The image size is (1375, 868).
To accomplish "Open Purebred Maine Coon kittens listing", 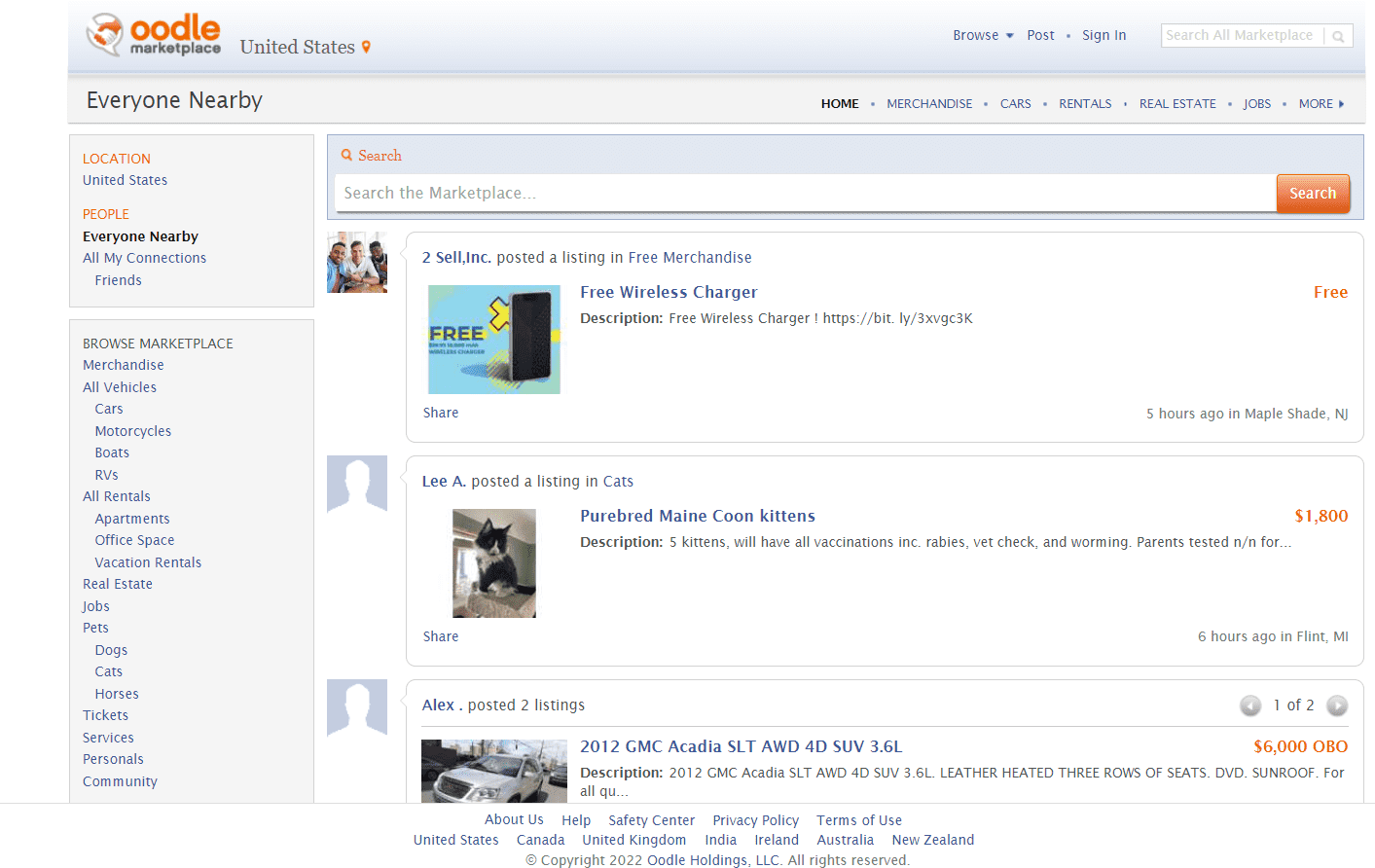I will 698,516.
